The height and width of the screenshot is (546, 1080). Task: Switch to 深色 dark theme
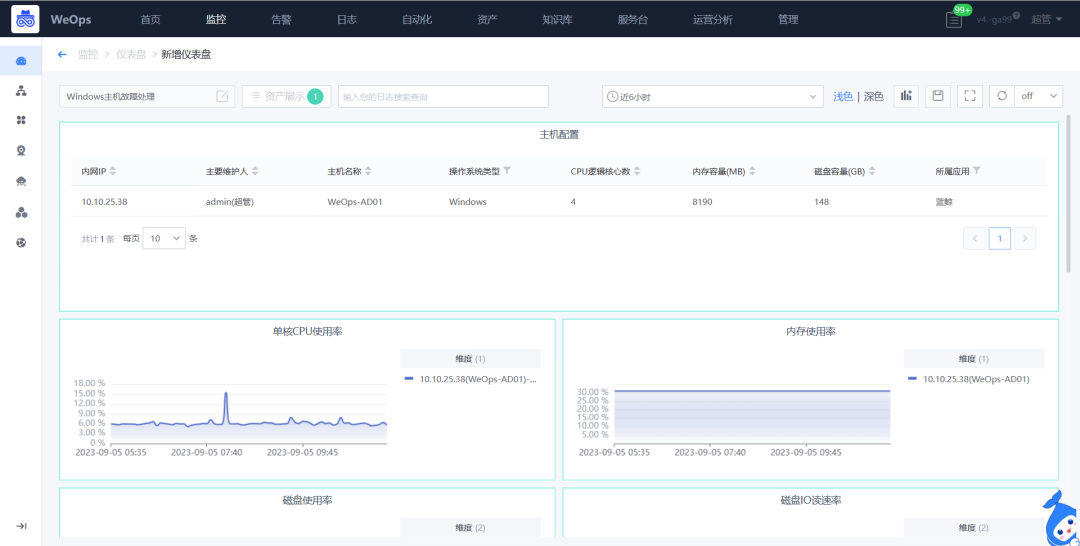click(873, 96)
